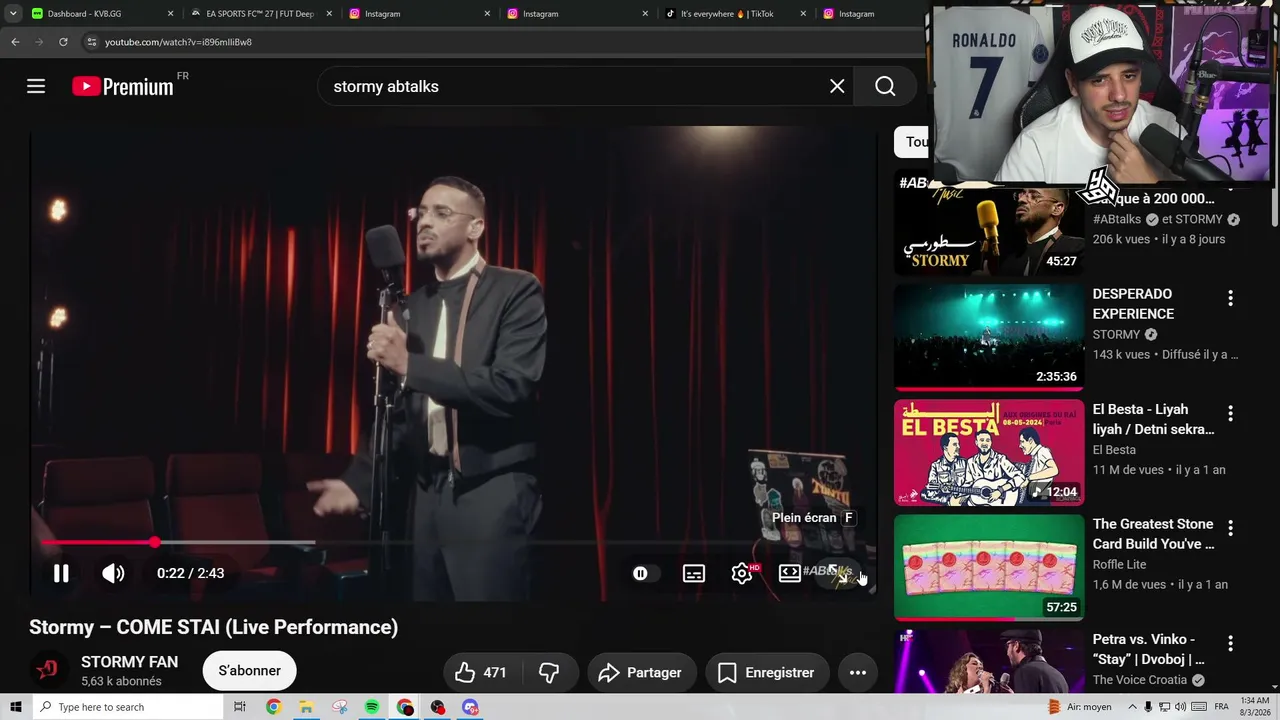Go to the YouTube Premium home logo

tap(123, 87)
